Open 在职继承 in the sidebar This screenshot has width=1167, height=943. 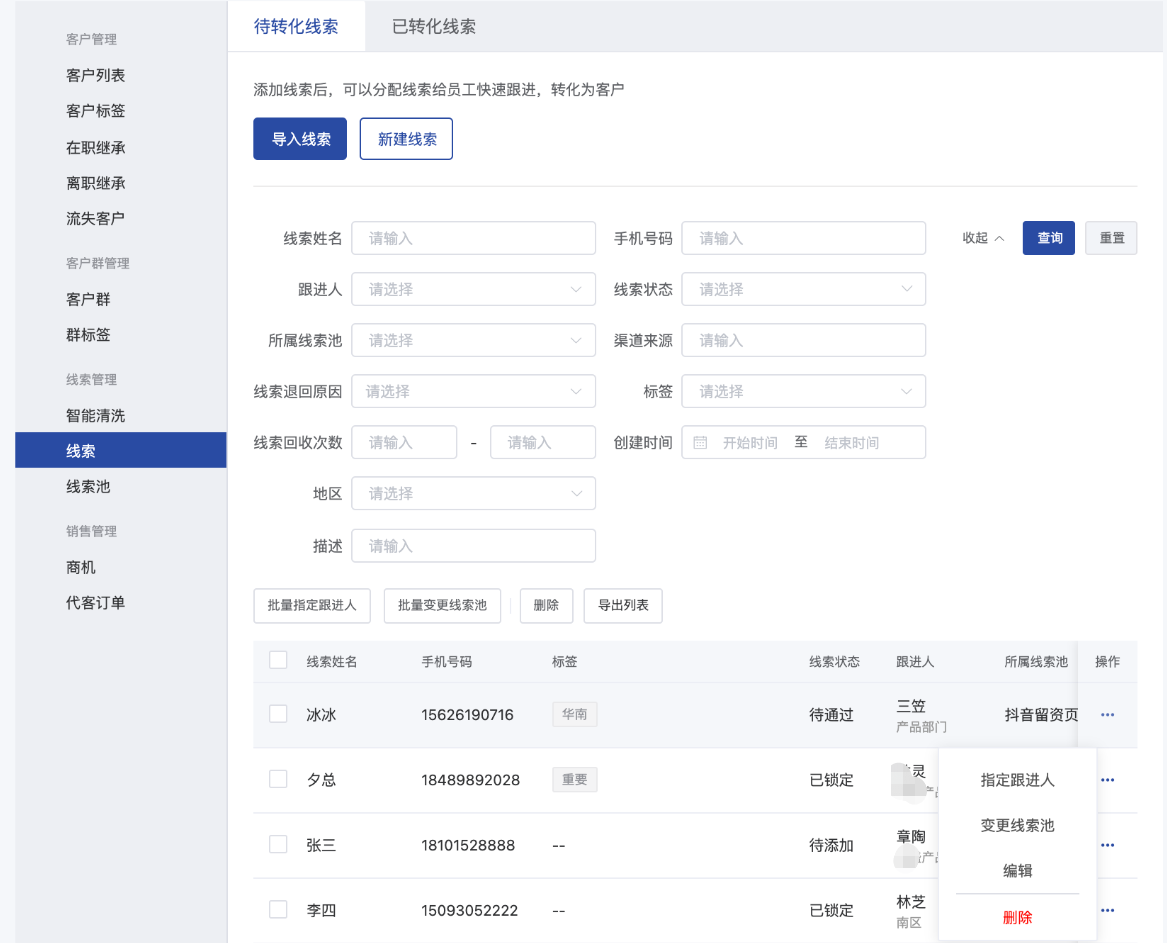click(x=95, y=147)
